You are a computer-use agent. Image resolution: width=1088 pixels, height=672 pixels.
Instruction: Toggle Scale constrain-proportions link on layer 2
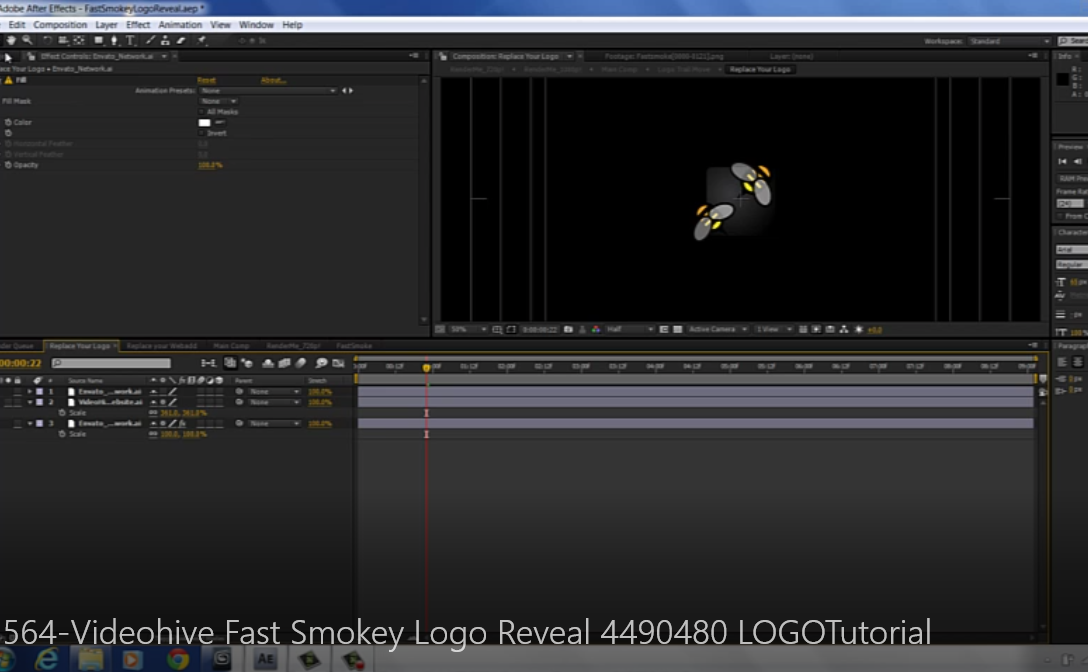(x=153, y=413)
